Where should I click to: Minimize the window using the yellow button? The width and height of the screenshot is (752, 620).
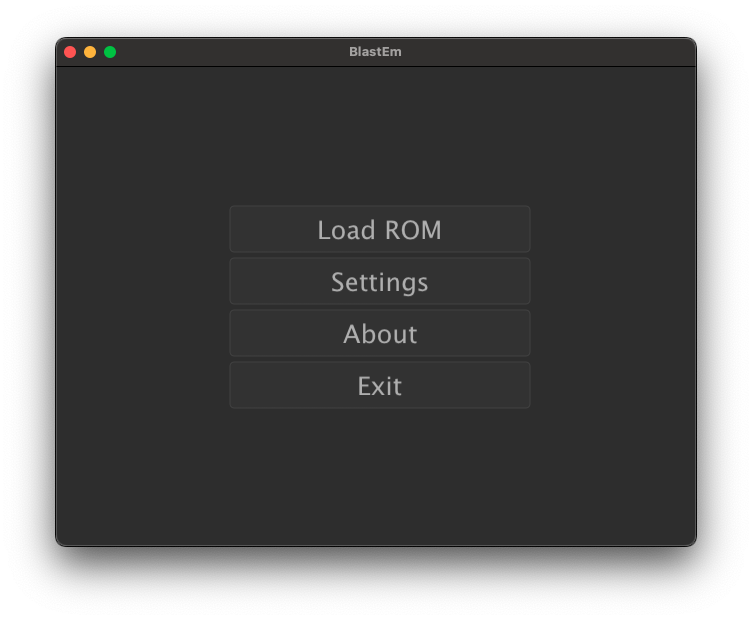(x=90, y=52)
